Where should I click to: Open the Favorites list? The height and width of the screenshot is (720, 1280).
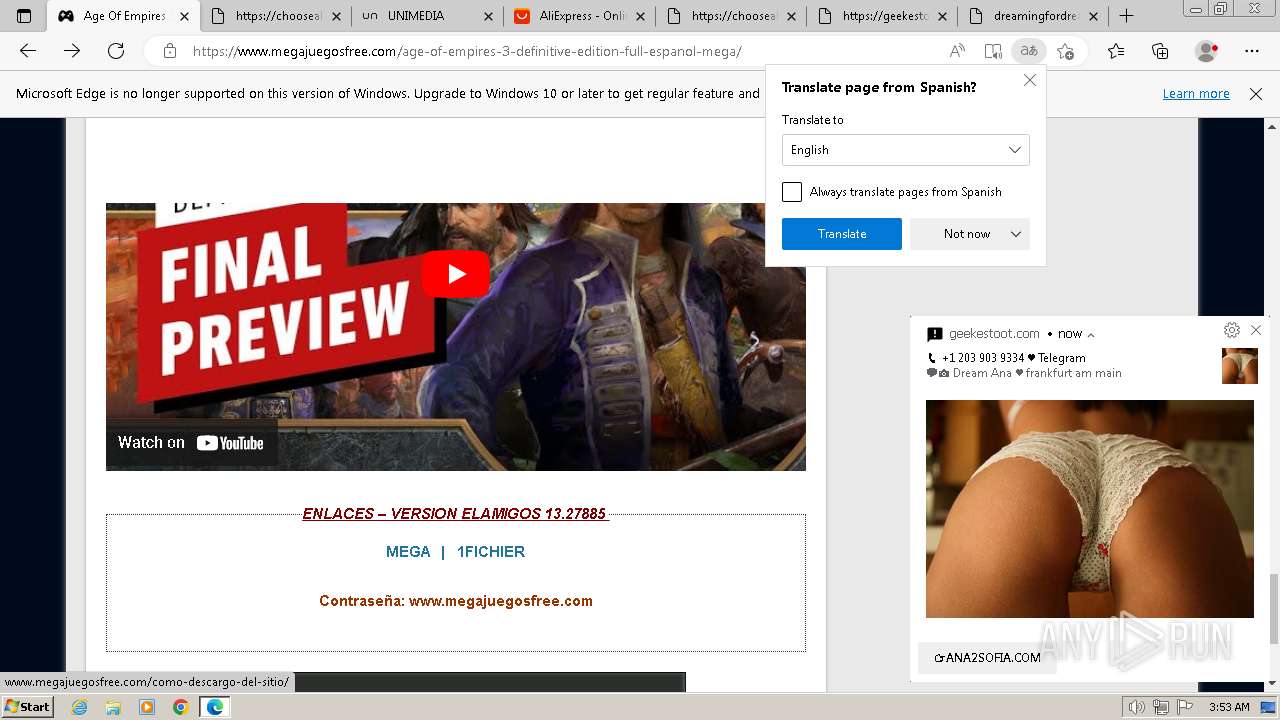1116,51
